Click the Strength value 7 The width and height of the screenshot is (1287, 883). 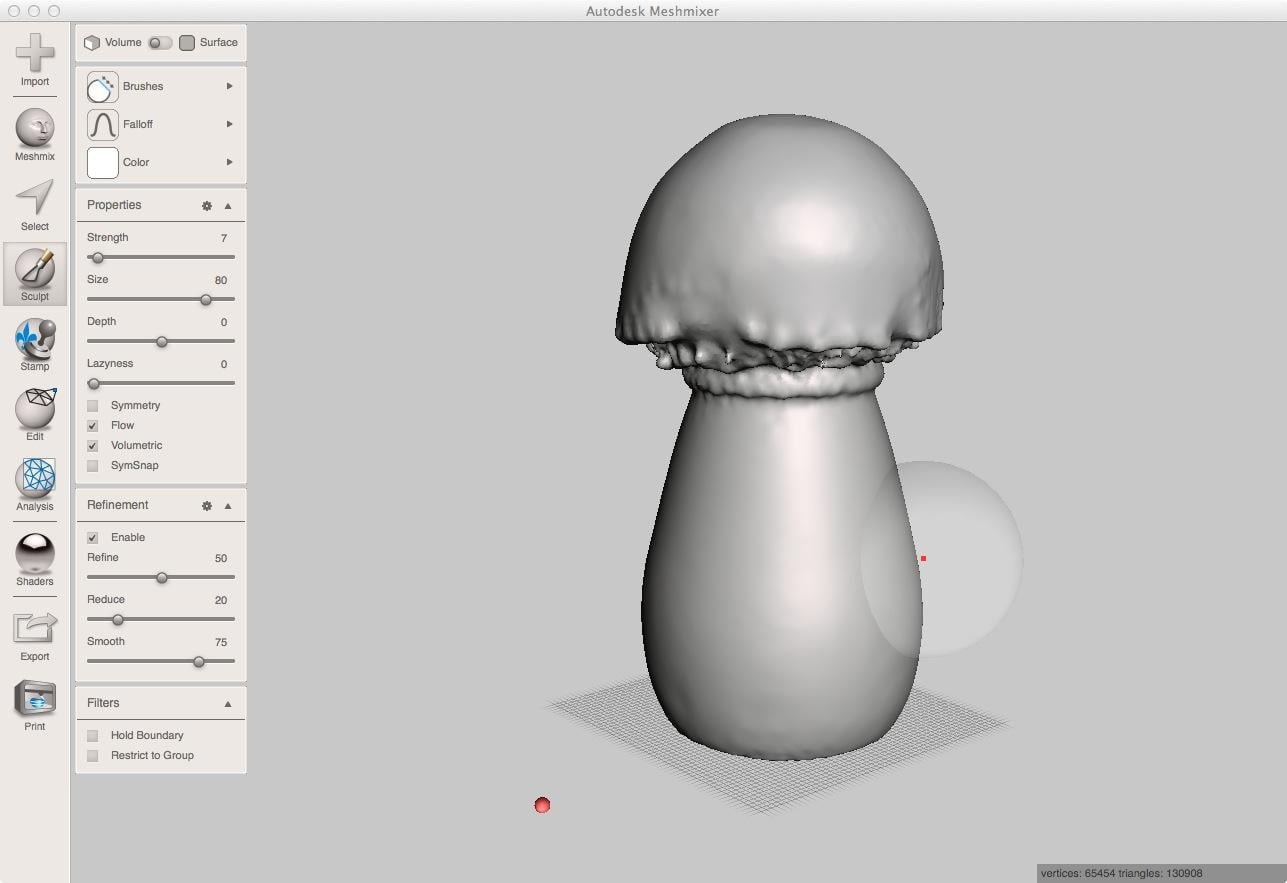[x=224, y=238]
